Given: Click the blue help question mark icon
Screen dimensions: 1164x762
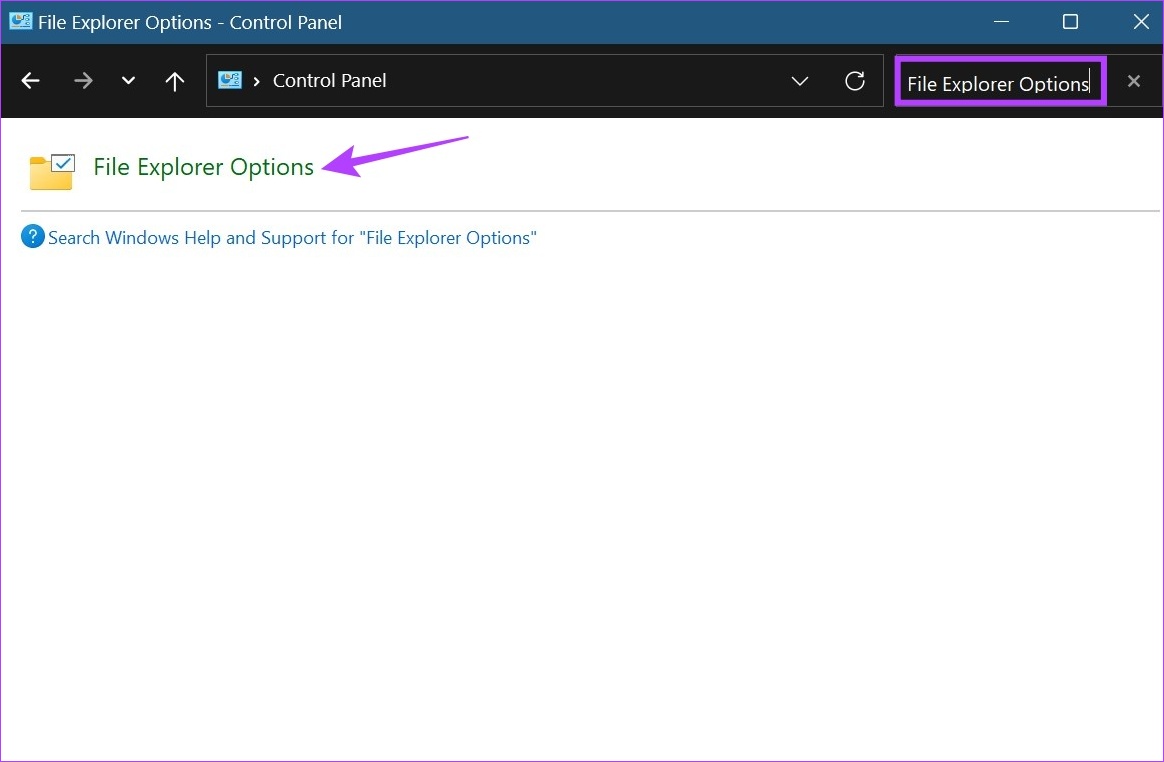Looking at the screenshot, I should click(33, 237).
